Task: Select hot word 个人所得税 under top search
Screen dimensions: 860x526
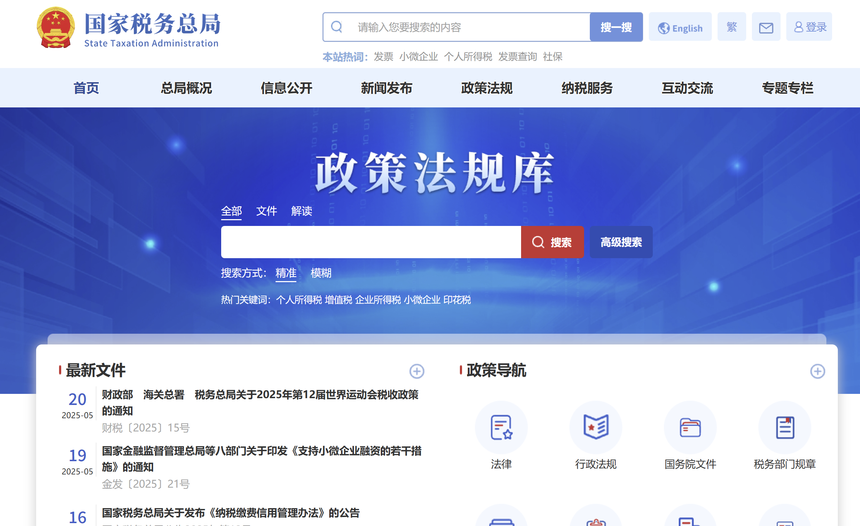Action: point(468,56)
